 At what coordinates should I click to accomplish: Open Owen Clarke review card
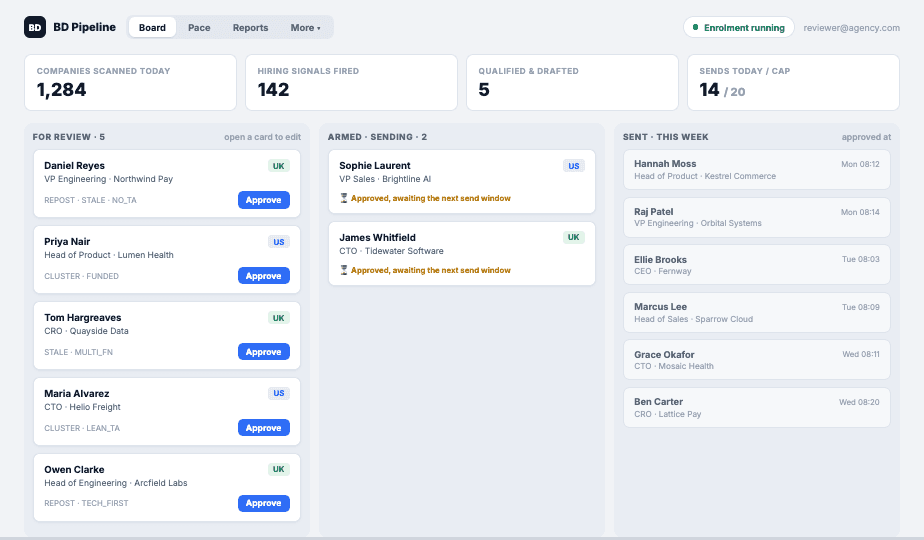(x=167, y=488)
